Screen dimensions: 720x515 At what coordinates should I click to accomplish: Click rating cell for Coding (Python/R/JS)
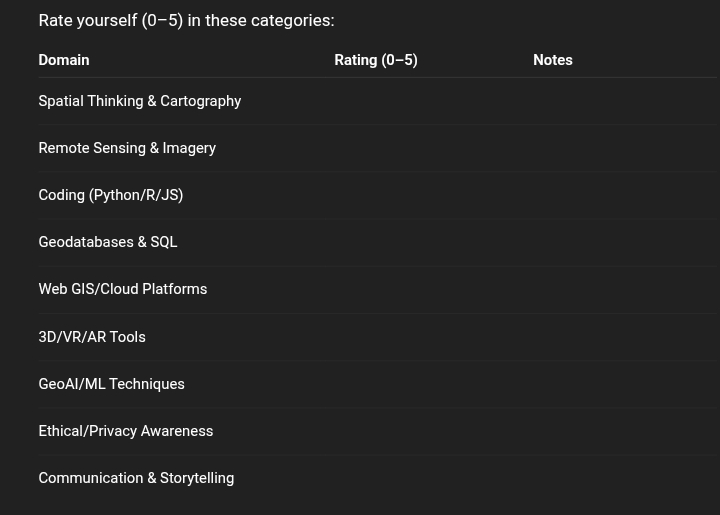[425, 195]
